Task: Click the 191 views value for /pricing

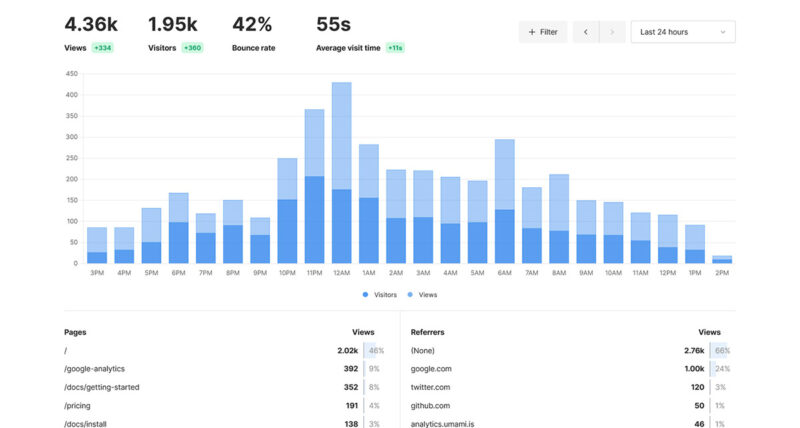Action: [352, 406]
